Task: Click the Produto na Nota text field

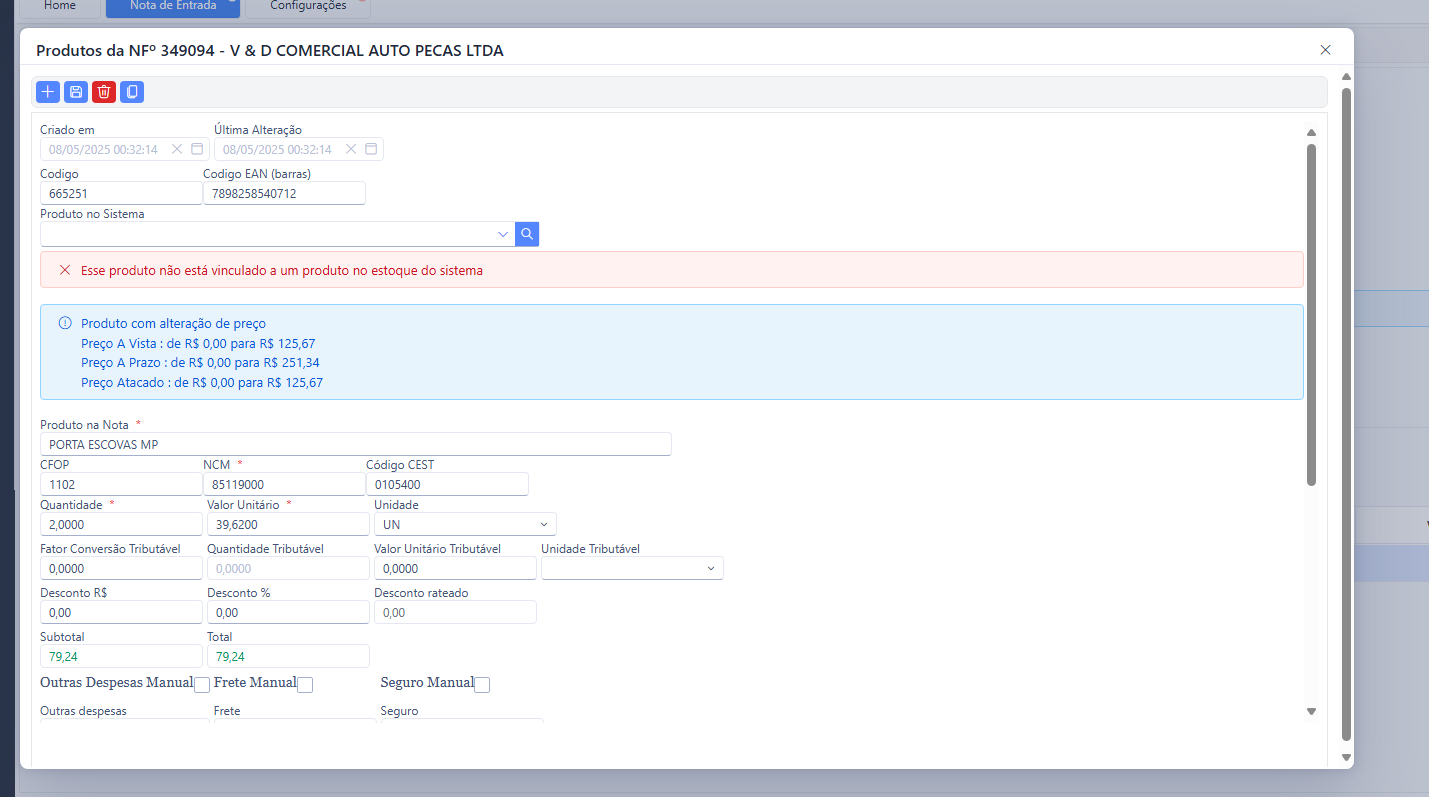Action: [x=355, y=444]
